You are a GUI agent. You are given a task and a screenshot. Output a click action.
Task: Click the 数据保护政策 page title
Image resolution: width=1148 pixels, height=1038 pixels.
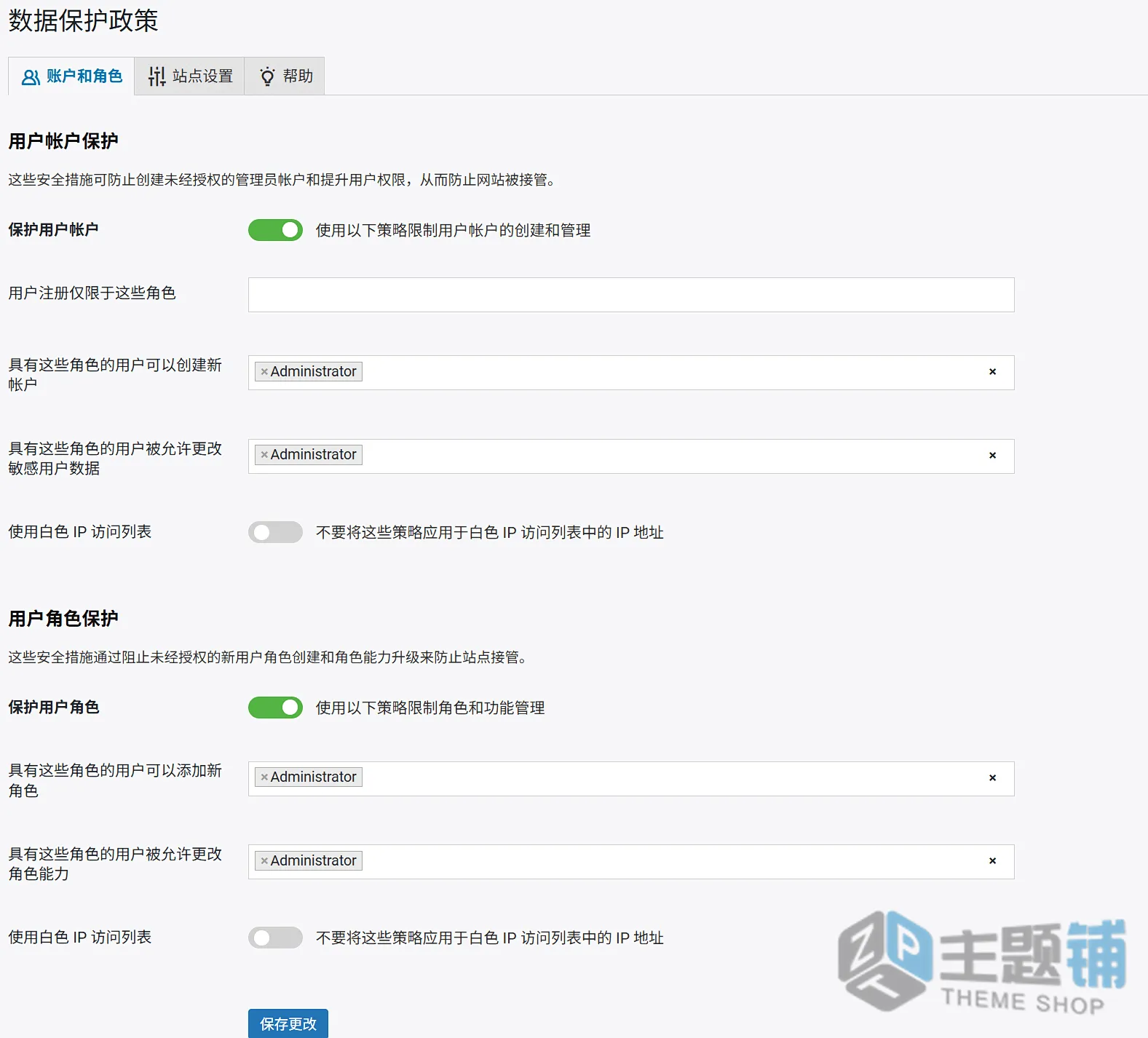83,20
